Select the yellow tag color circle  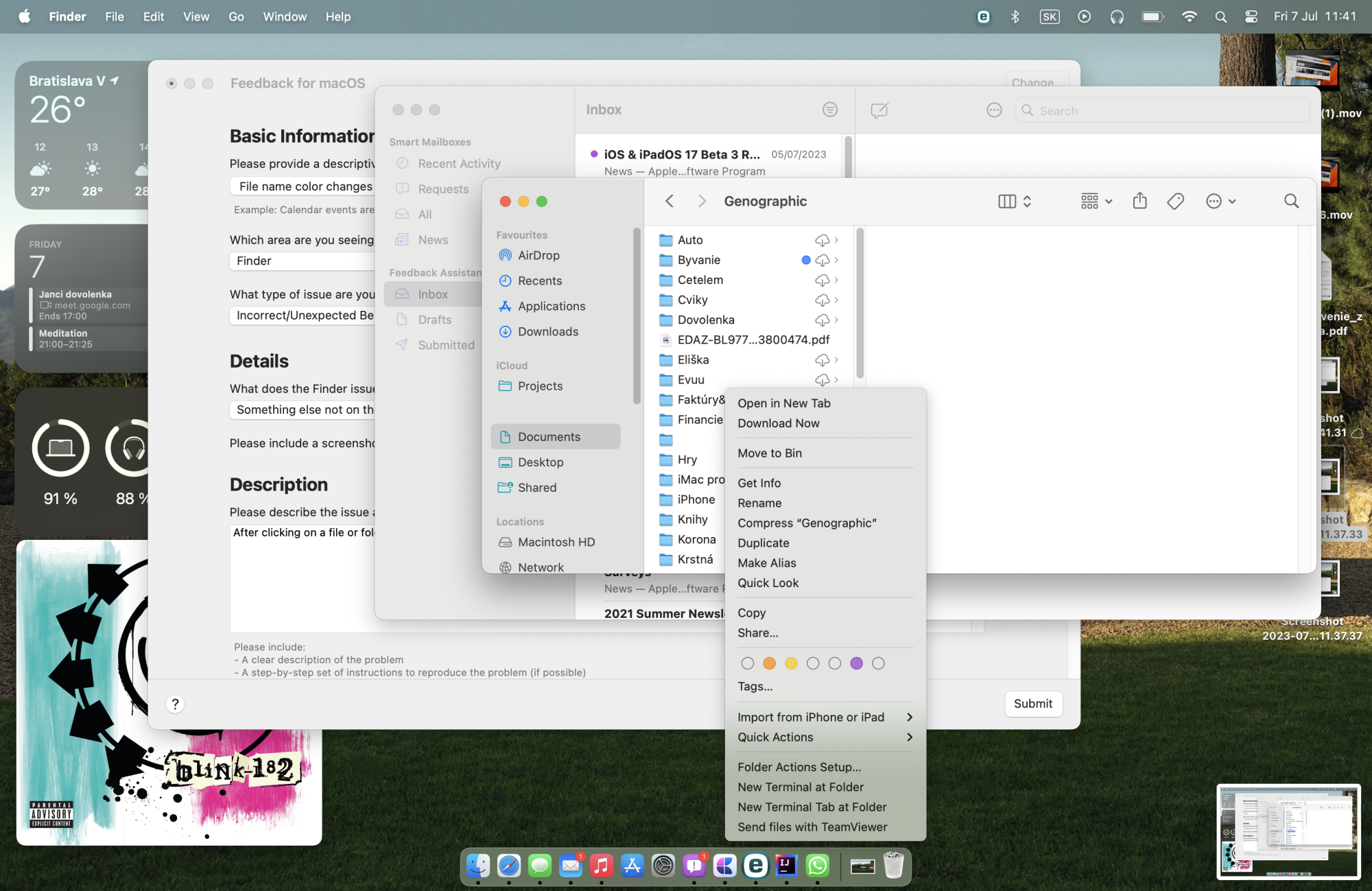coord(791,663)
